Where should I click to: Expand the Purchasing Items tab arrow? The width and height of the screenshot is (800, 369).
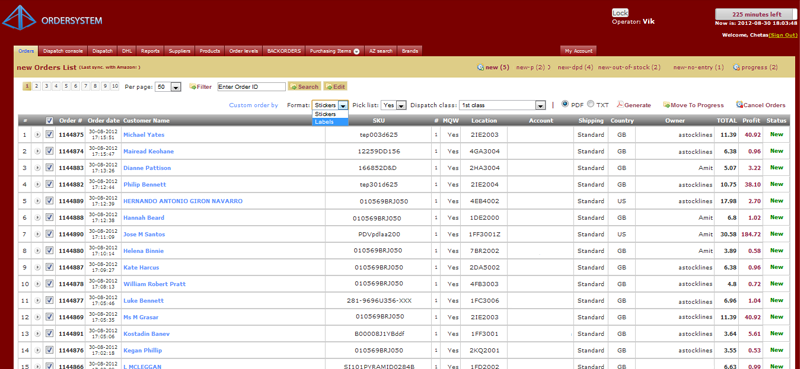point(357,52)
